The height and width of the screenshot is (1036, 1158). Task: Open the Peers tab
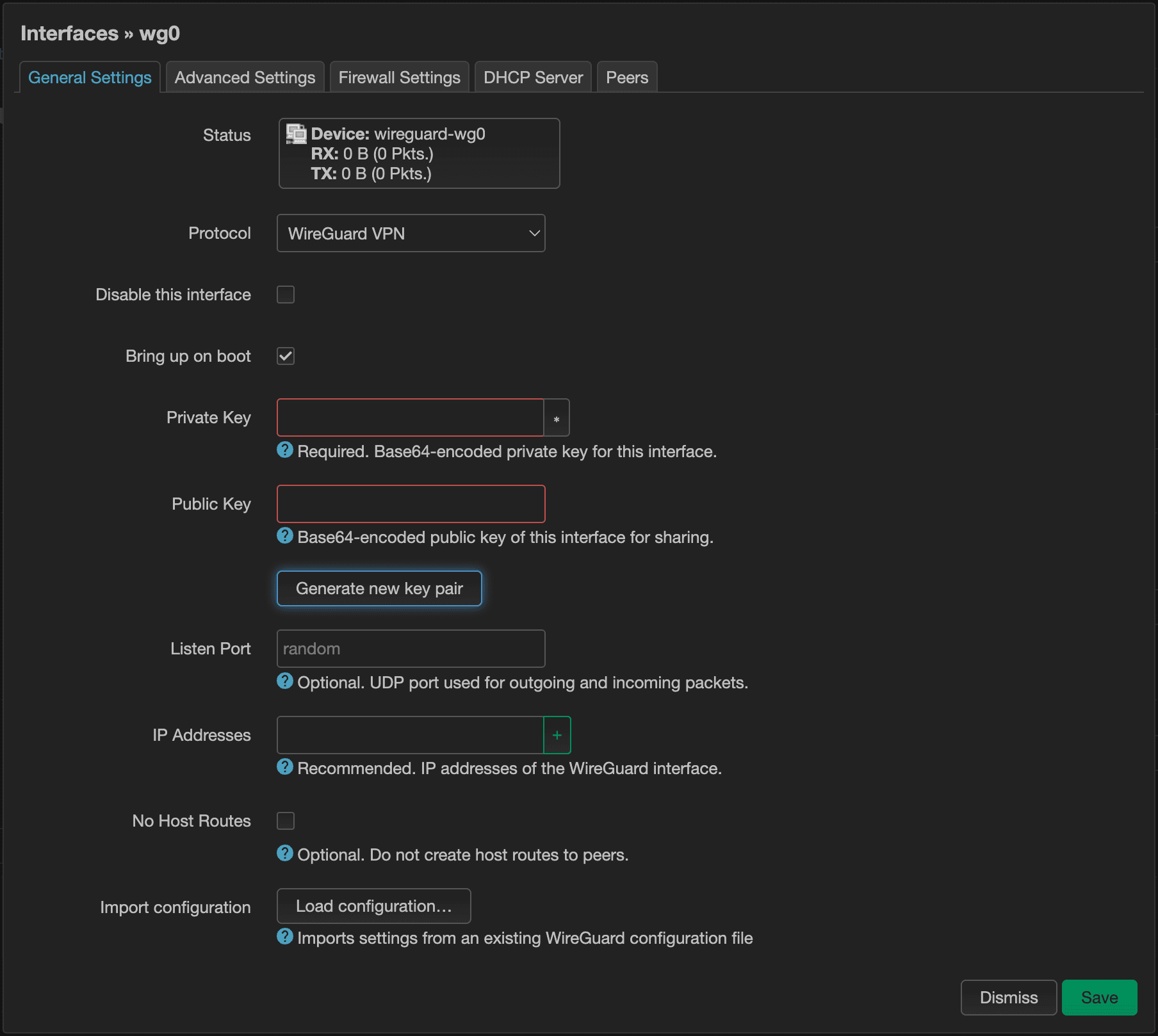click(627, 77)
